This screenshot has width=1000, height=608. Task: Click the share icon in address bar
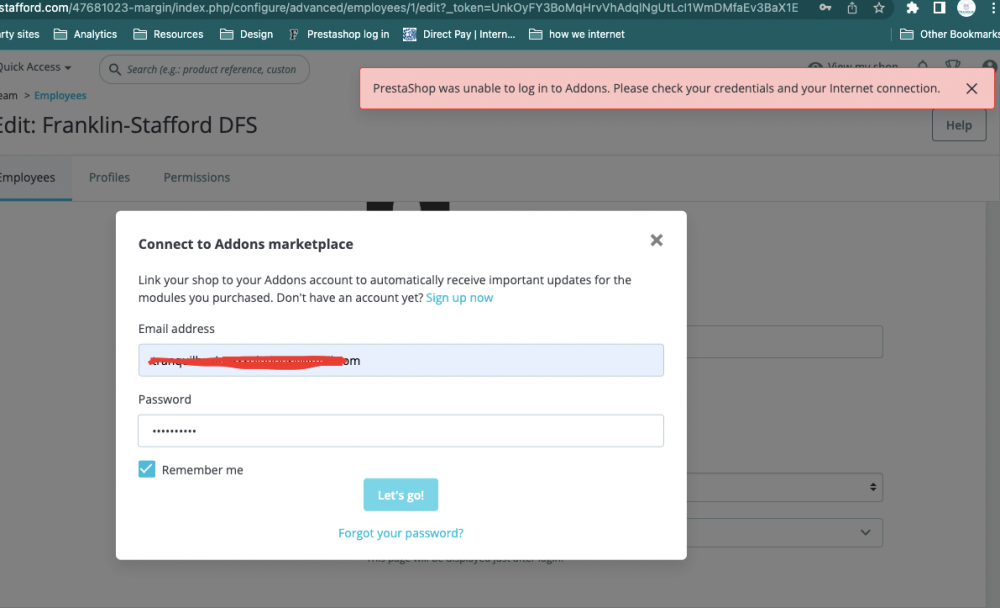(852, 8)
